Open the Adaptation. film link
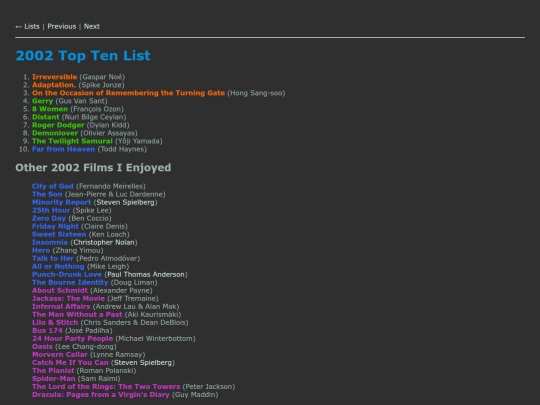 [x=54, y=85]
